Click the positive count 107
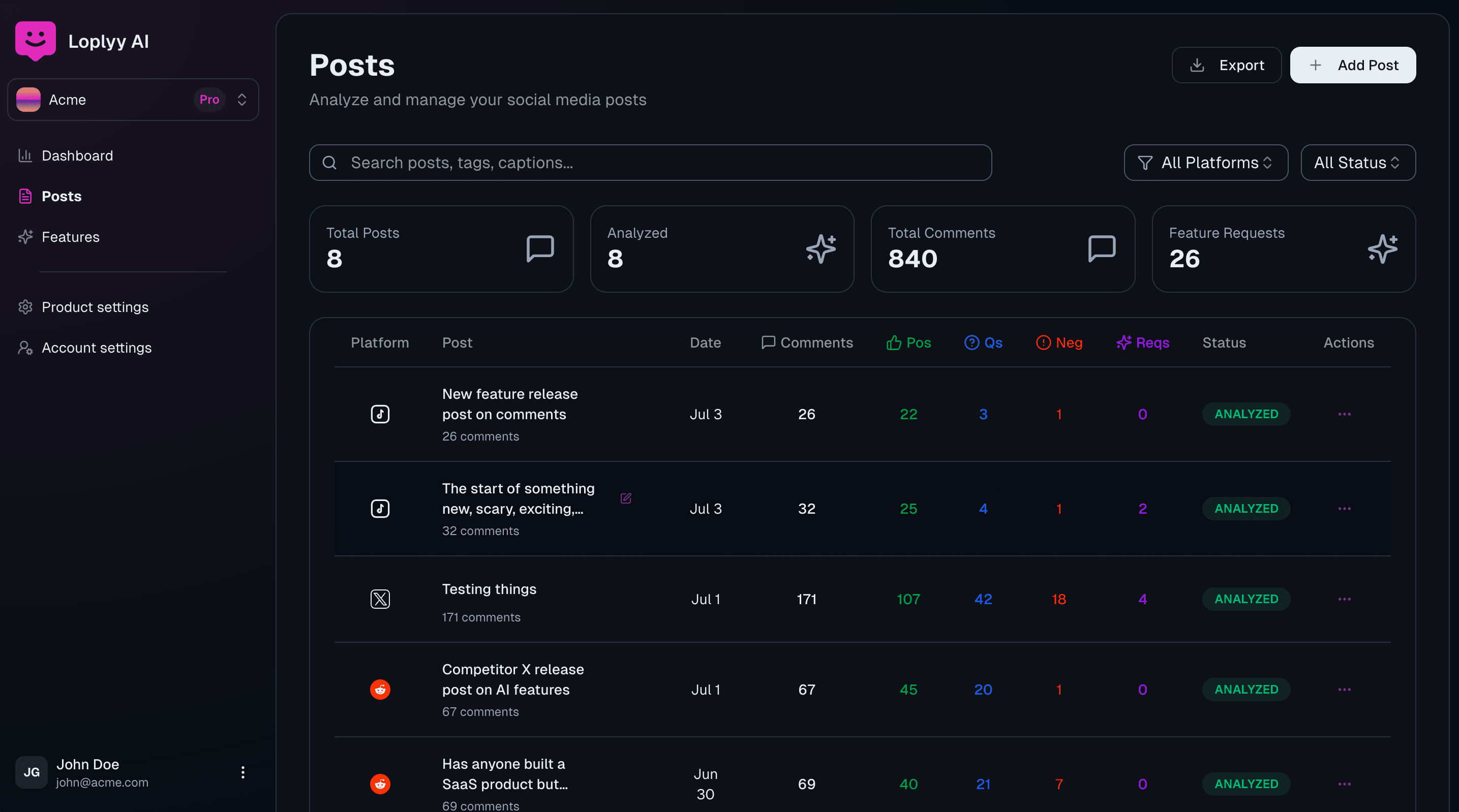The image size is (1459, 812). [908, 600]
